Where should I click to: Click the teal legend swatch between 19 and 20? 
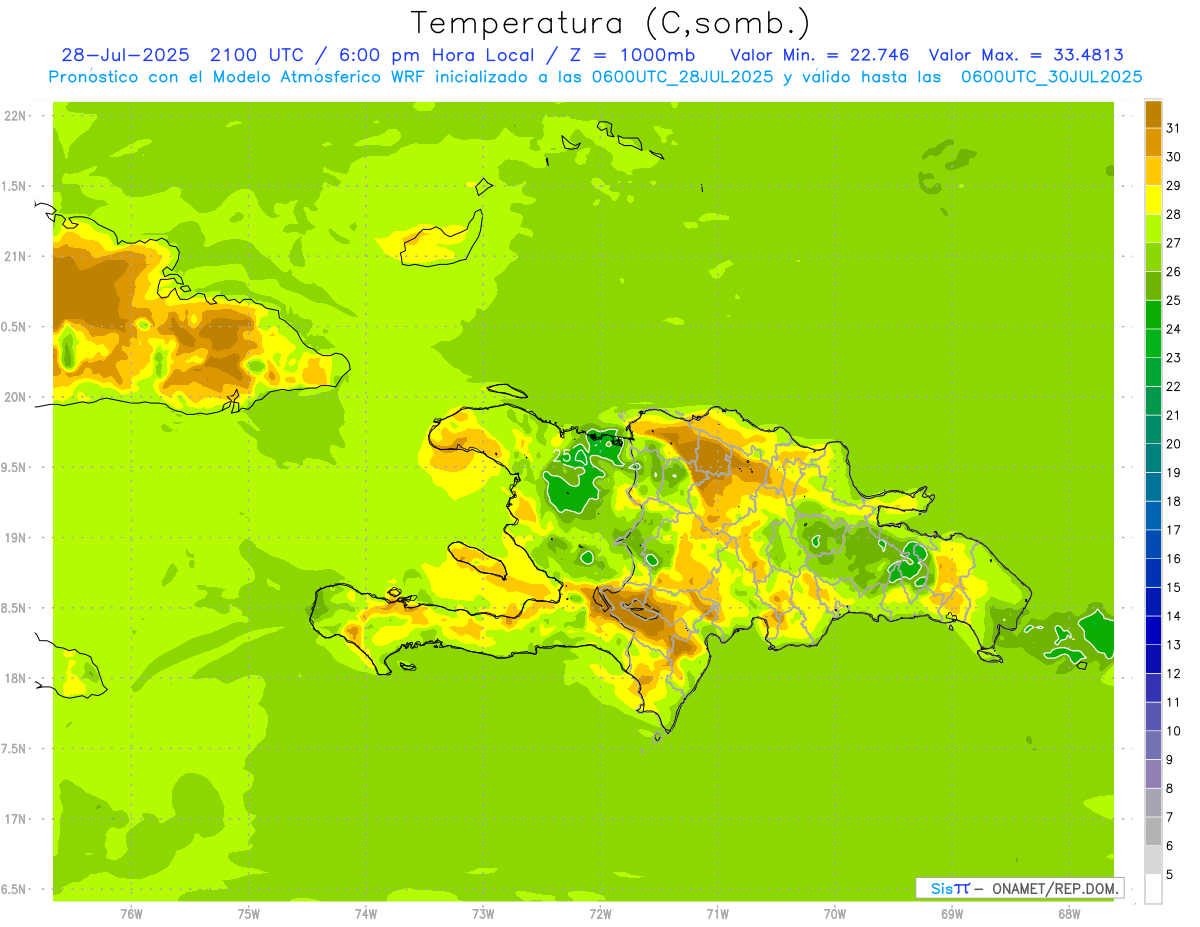click(1153, 458)
